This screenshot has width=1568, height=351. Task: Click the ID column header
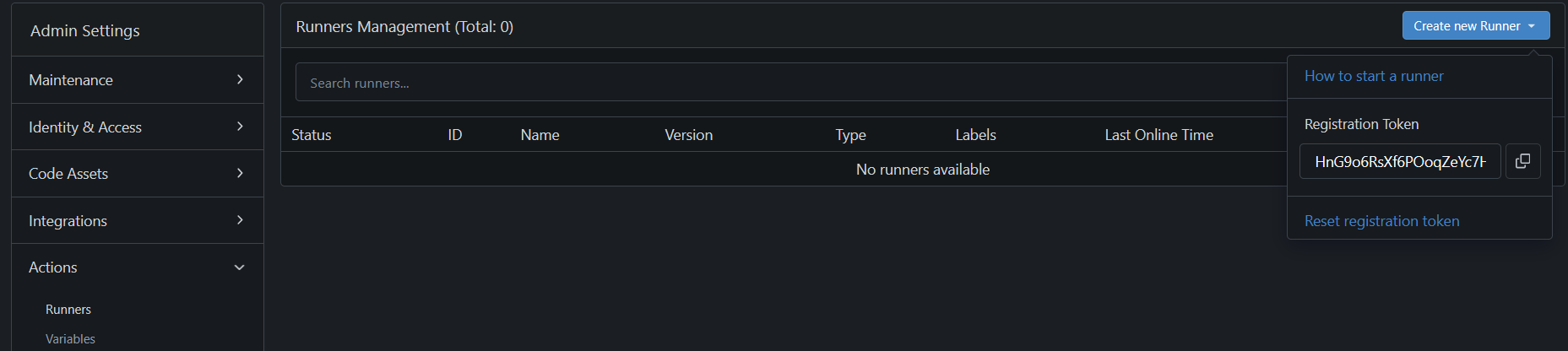(455, 135)
